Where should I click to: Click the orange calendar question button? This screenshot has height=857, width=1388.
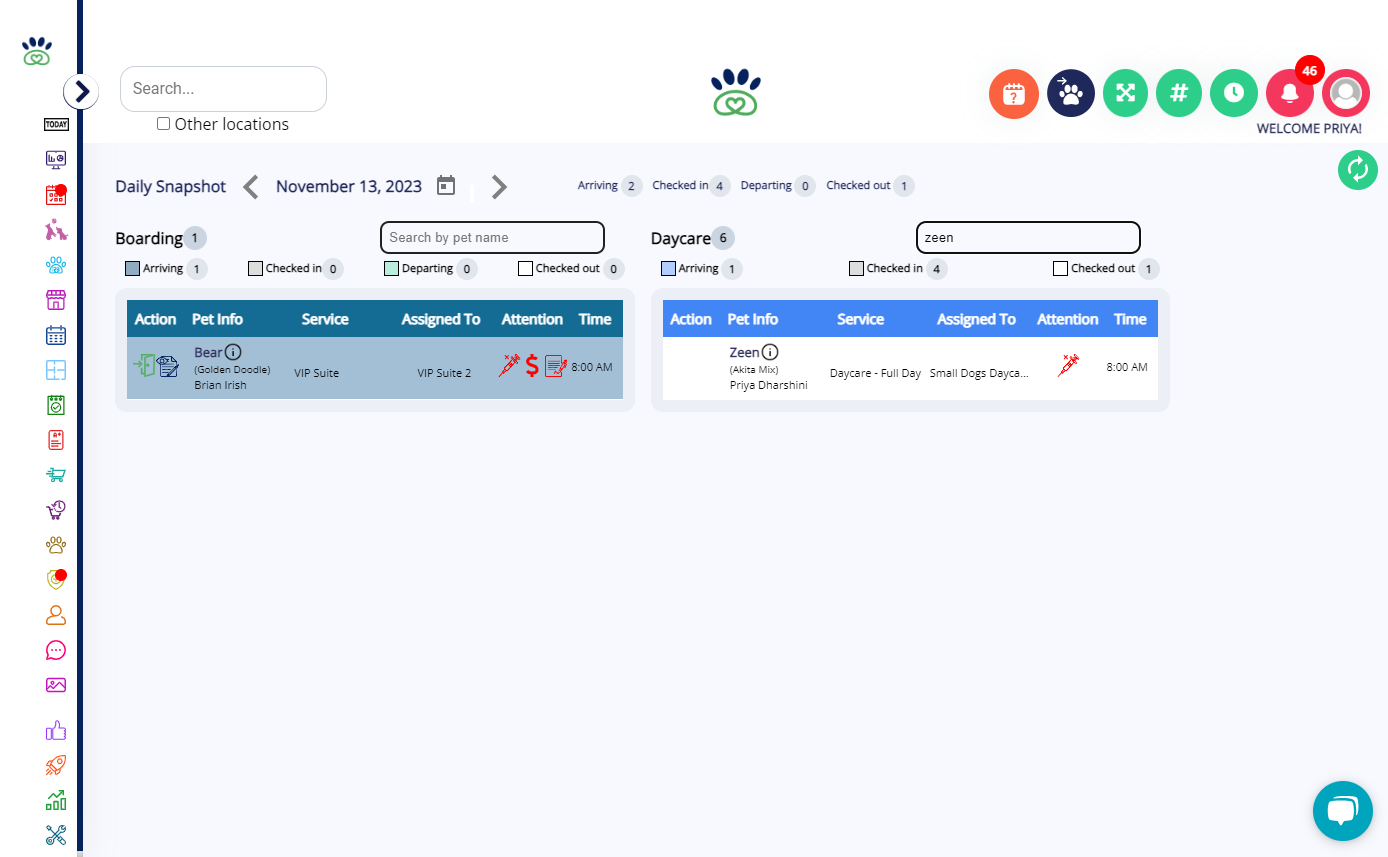coord(1014,94)
